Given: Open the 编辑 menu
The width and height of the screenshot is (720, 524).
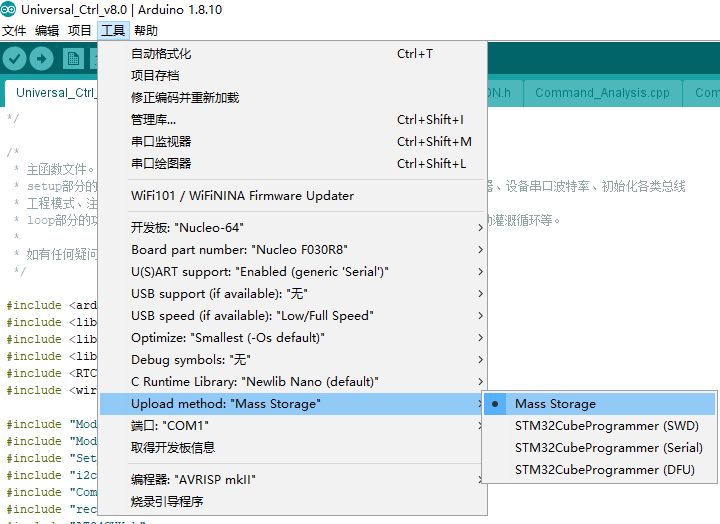Looking at the screenshot, I should pos(47,31).
